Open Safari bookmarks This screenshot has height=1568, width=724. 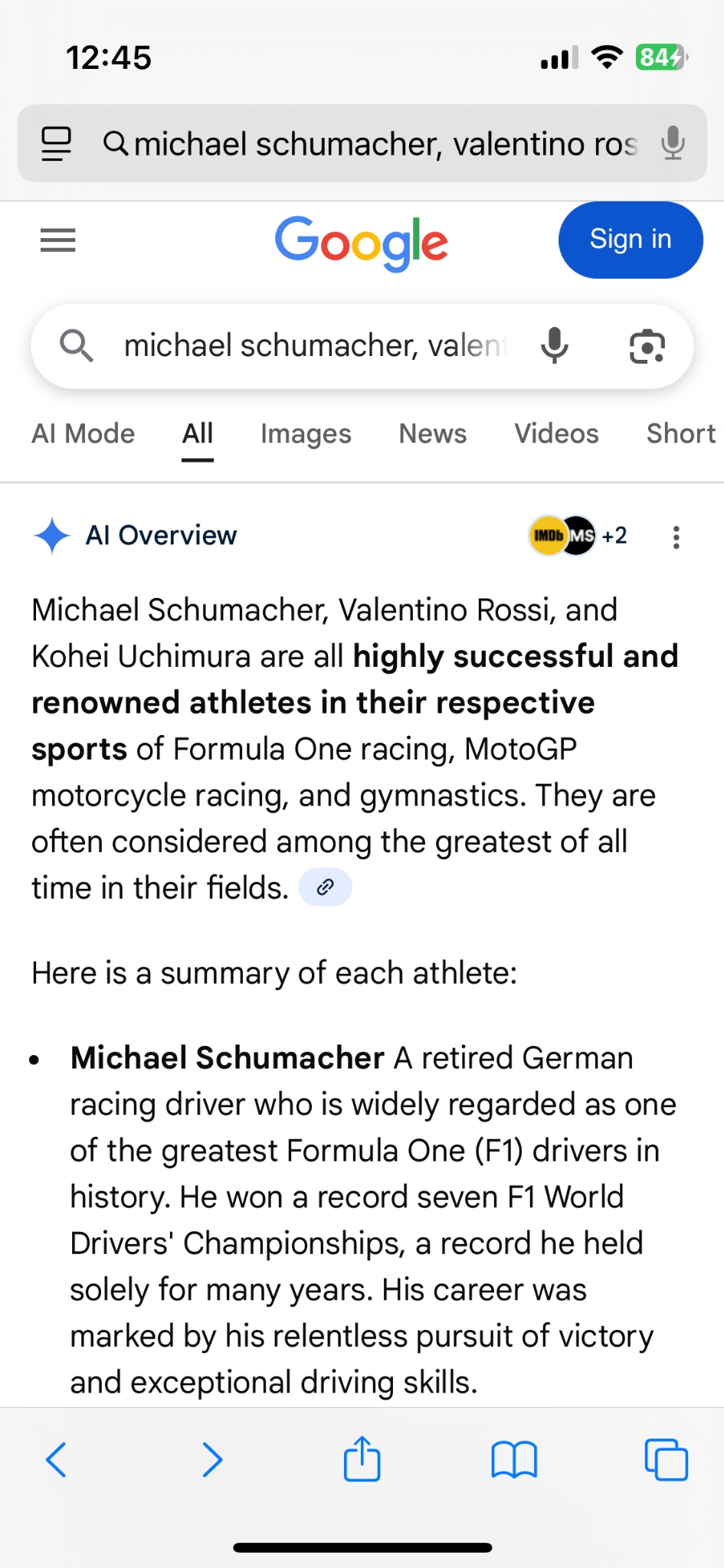point(514,1459)
